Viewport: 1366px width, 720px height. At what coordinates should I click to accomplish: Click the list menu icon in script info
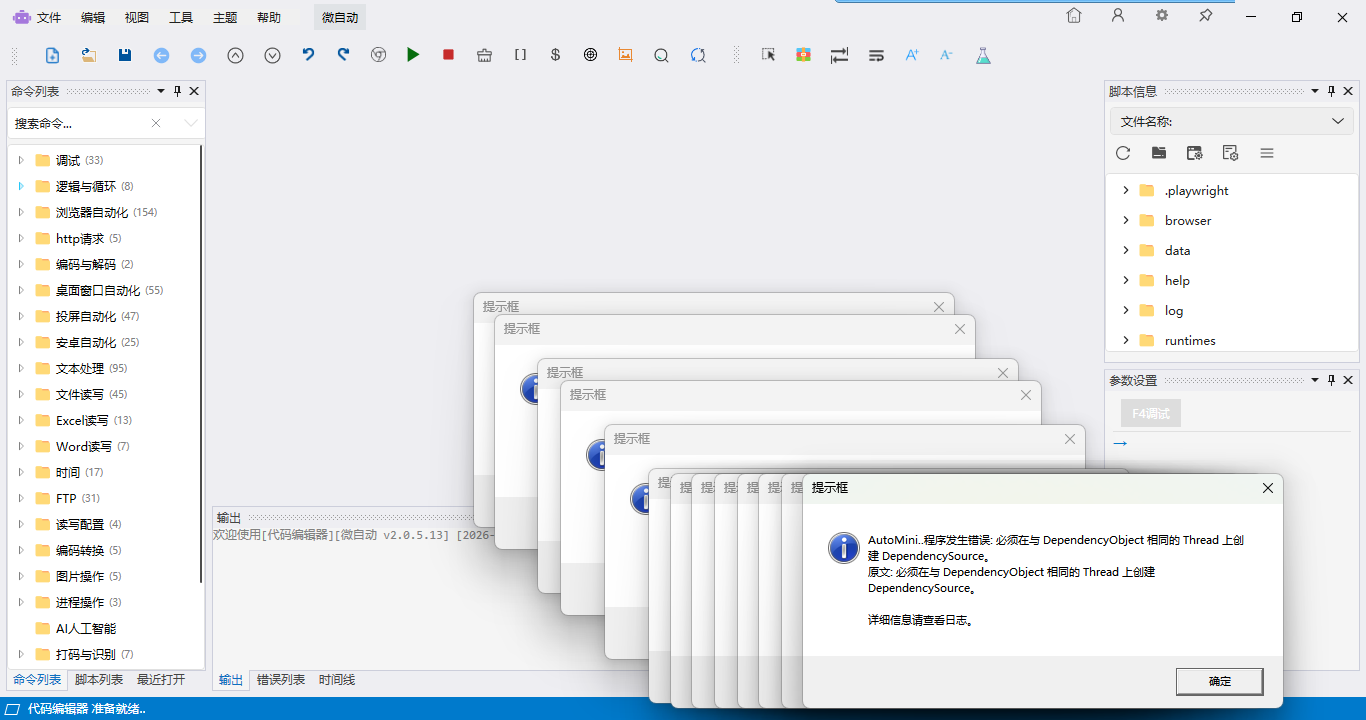click(1267, 153)
